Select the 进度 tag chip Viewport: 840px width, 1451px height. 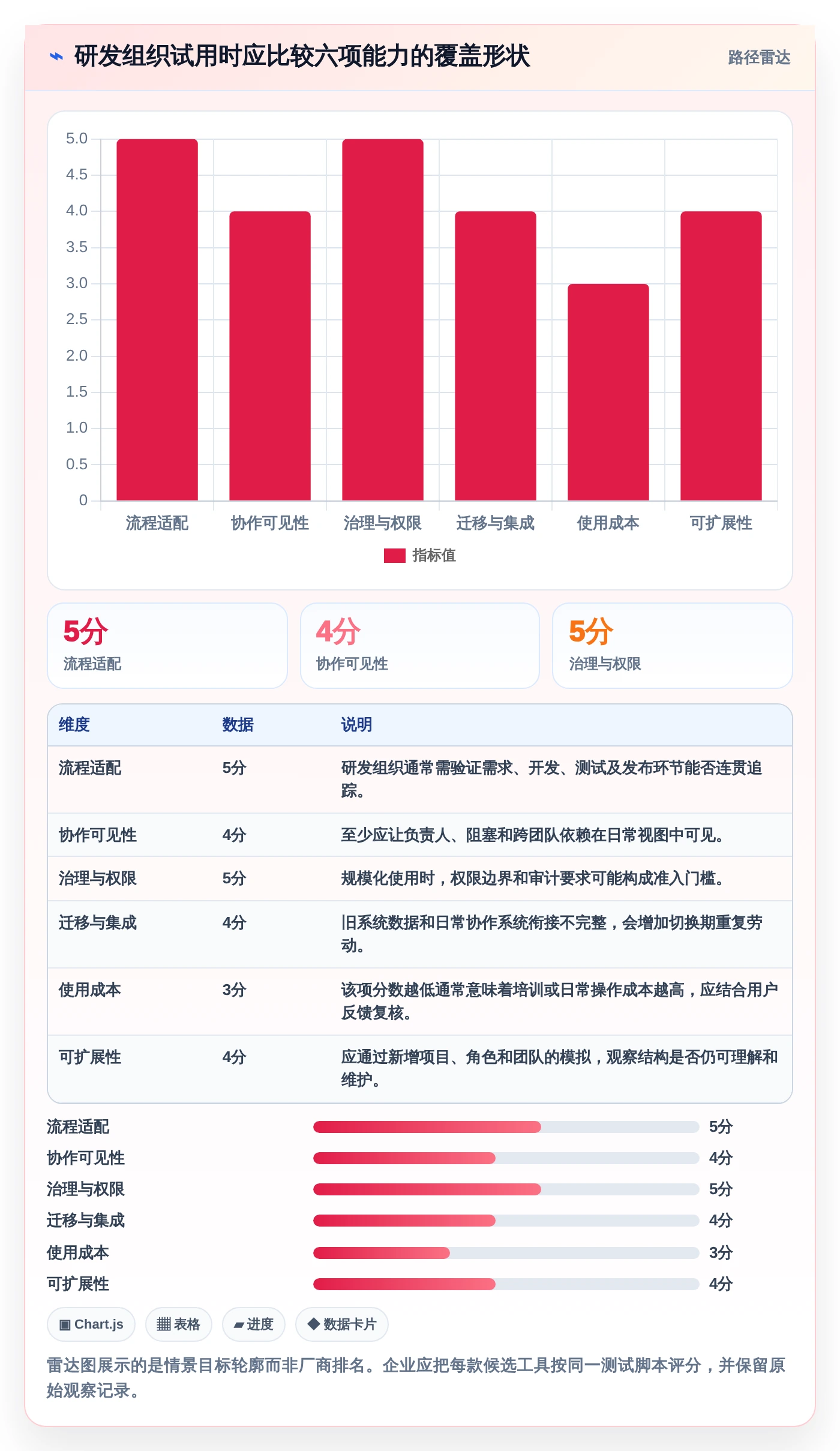[254, 1324]
